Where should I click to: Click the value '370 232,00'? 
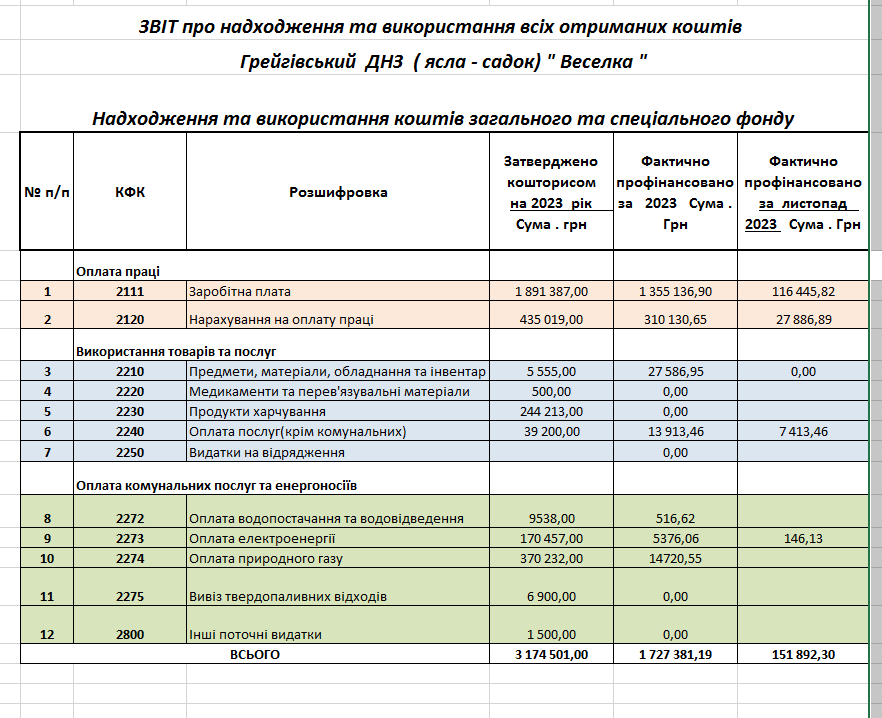pyautogui.click(x=551, y=558)
